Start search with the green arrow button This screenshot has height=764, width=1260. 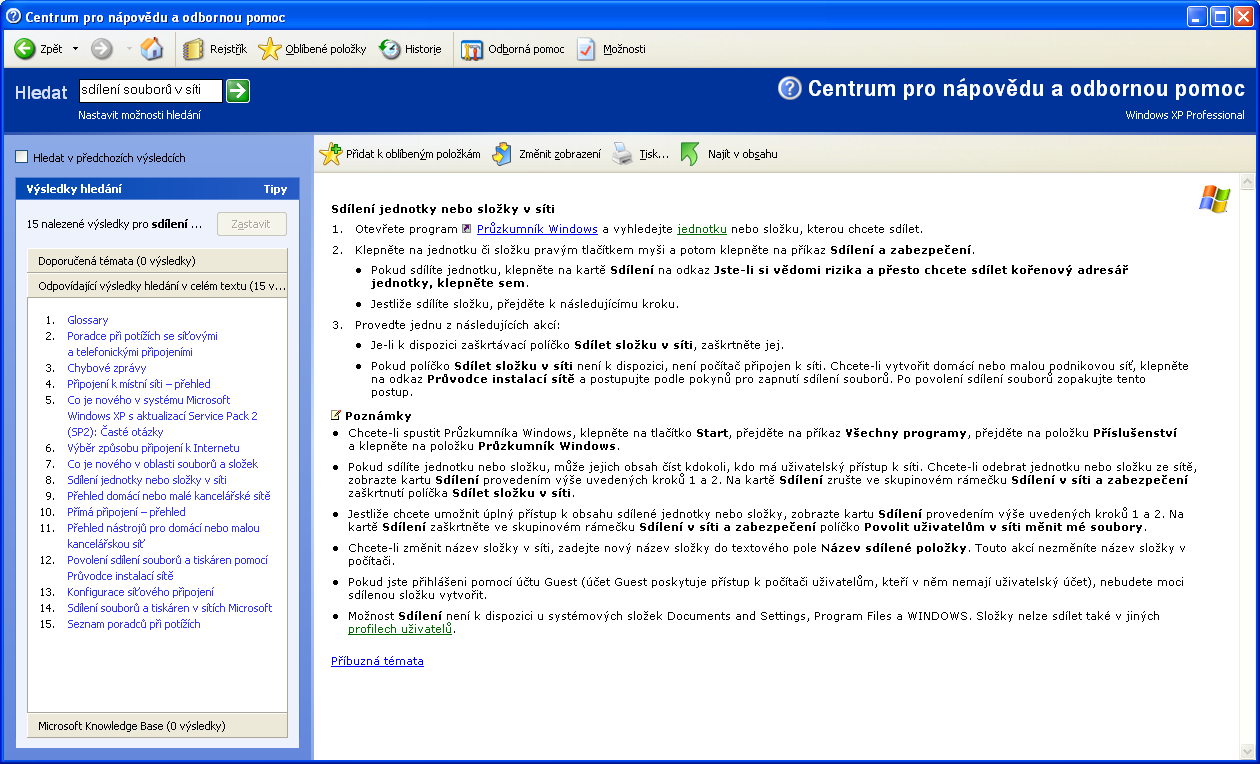click(x=238, y=91)
